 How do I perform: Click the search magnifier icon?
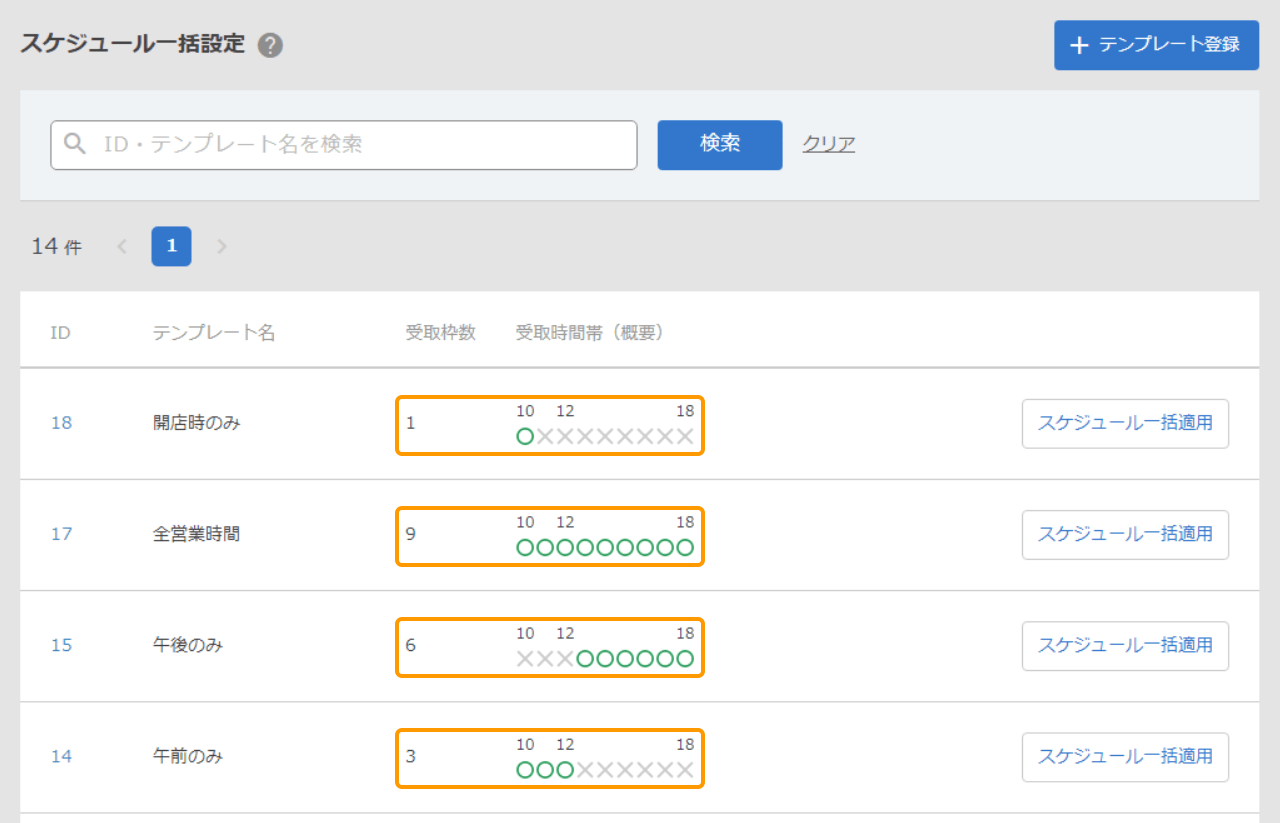click(x=76, y=145)
